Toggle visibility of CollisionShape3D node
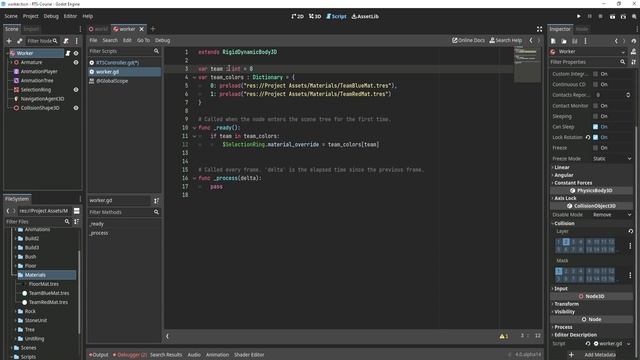The width and height of the screenshot is (640, 360). [x=76, y=108]
